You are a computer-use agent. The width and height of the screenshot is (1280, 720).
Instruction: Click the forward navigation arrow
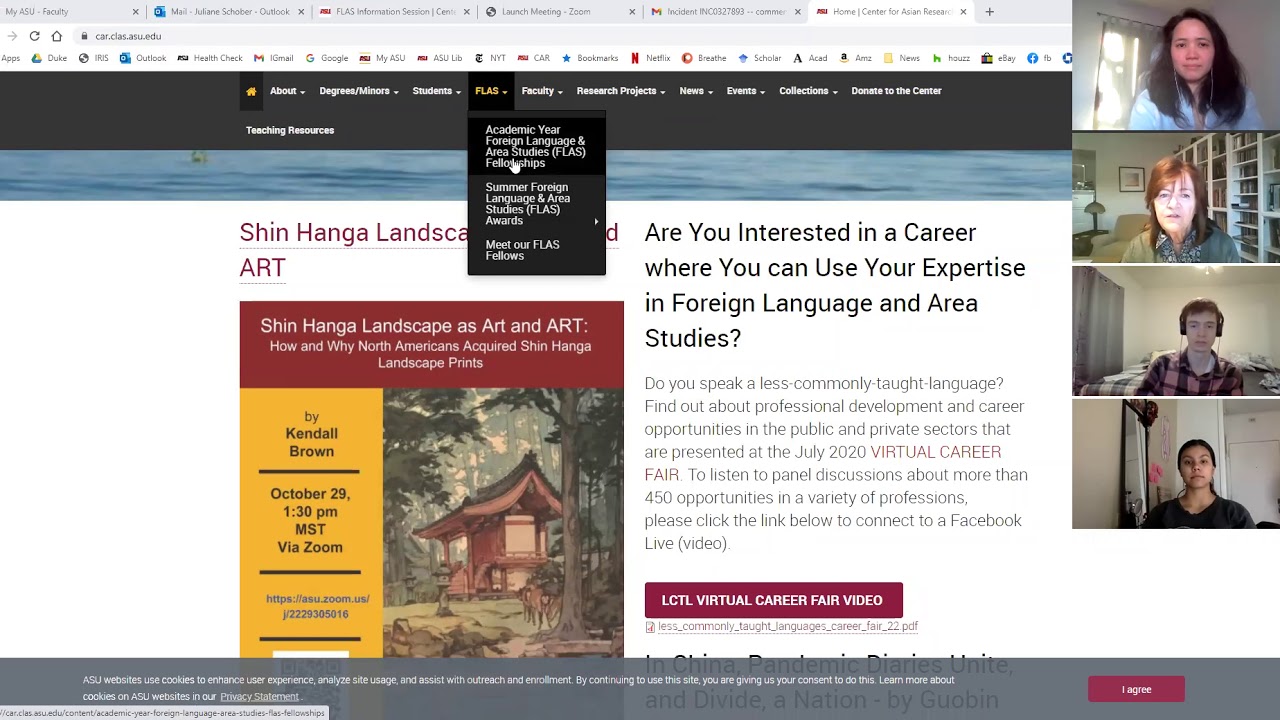12,36
